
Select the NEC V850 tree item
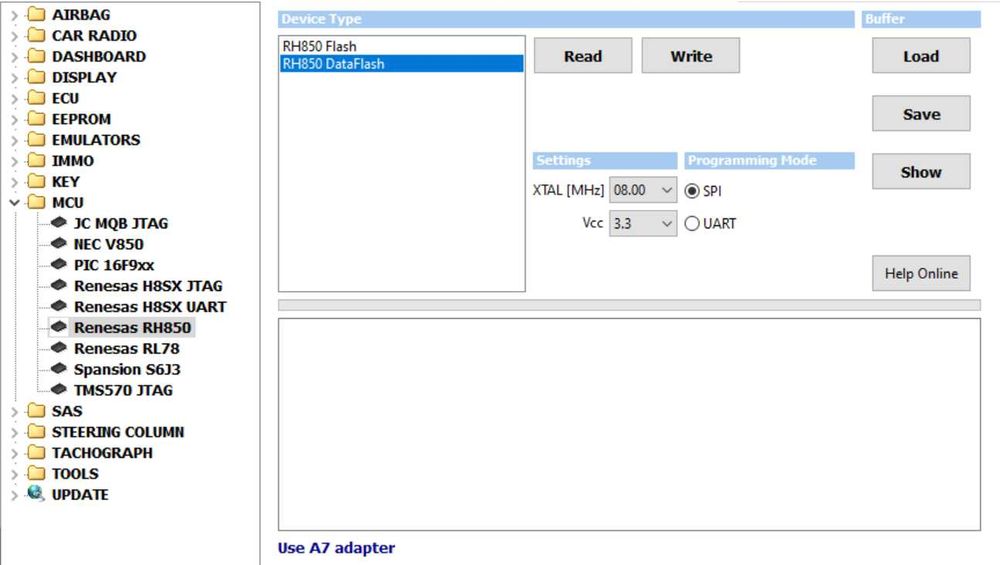pos(108,244)
